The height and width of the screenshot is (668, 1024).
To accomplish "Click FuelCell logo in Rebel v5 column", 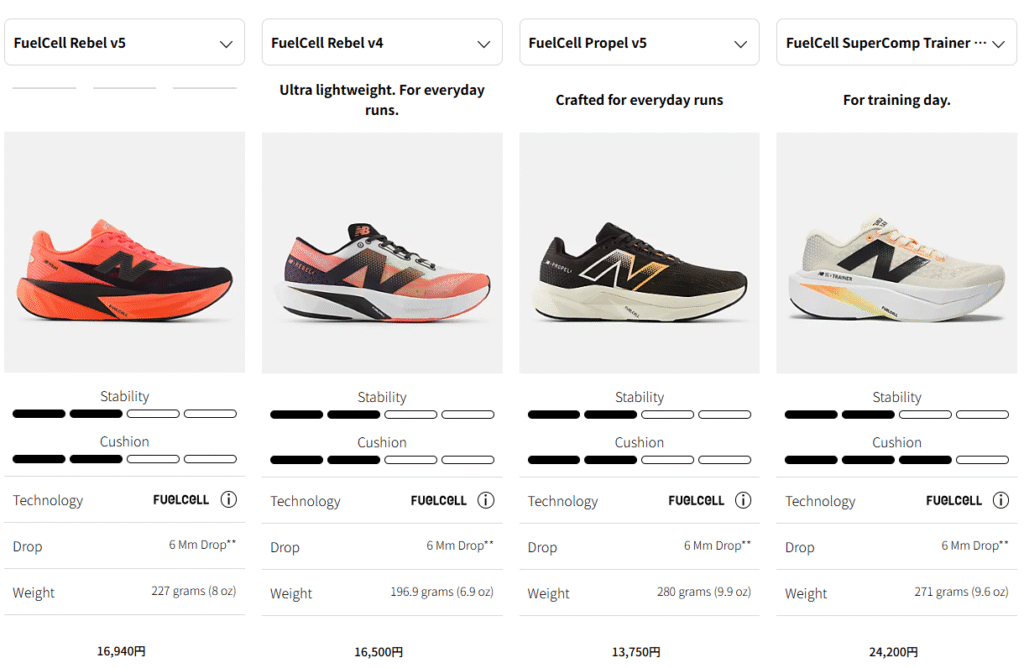I will tap(181, 499).
